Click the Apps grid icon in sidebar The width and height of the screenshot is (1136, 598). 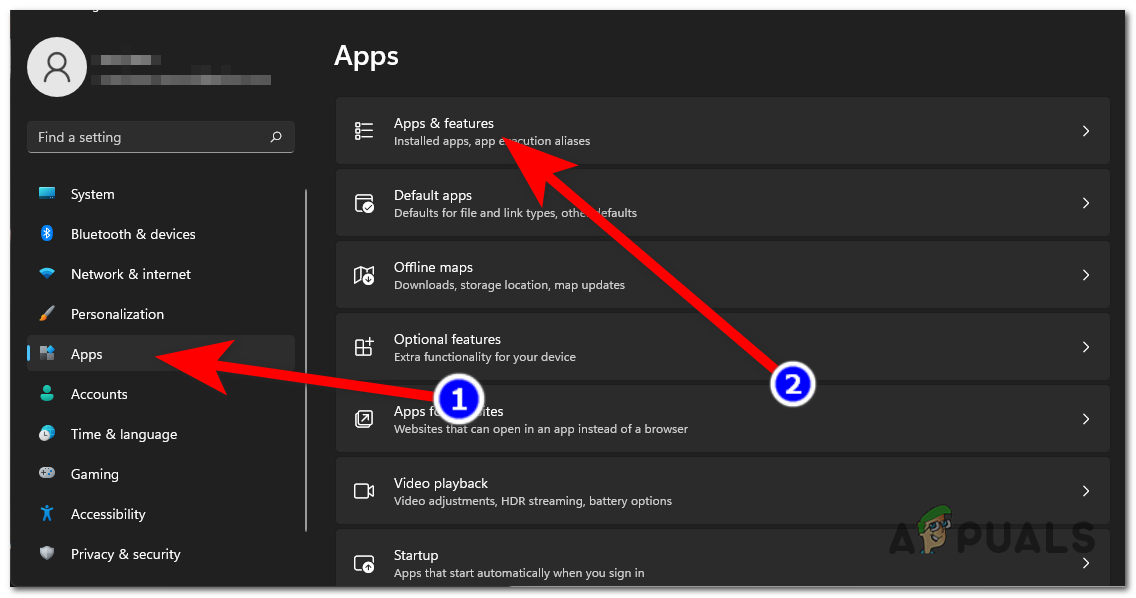47,353
